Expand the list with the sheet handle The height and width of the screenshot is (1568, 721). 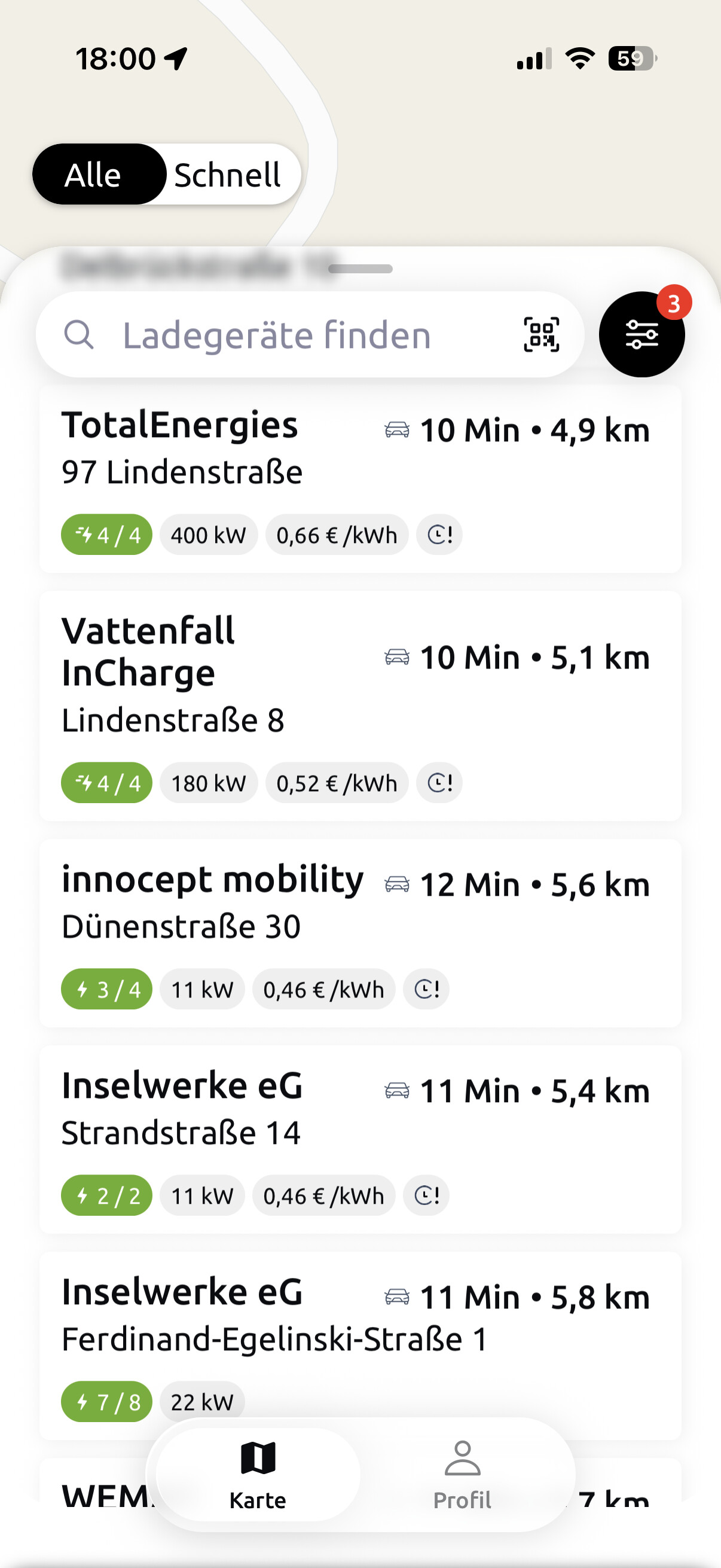(x=360, y=269)
